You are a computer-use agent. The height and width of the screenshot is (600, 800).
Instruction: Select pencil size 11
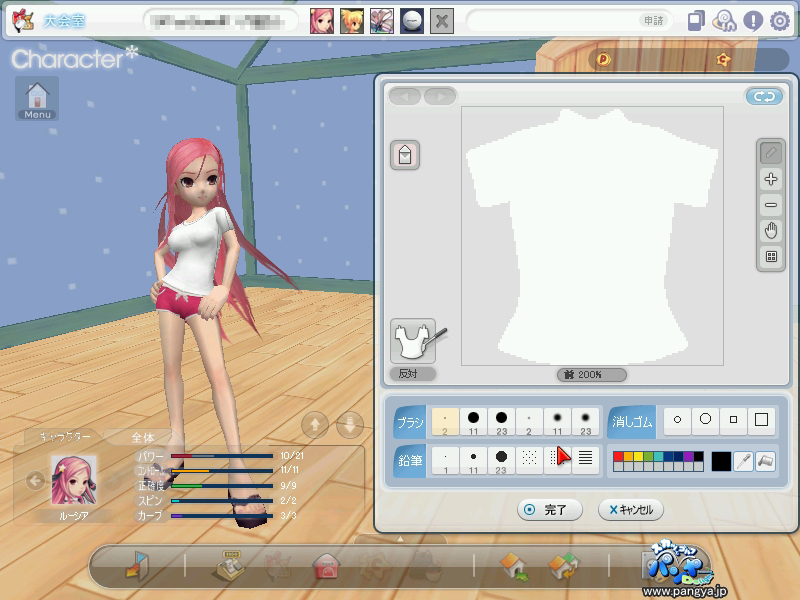[473, 461]
